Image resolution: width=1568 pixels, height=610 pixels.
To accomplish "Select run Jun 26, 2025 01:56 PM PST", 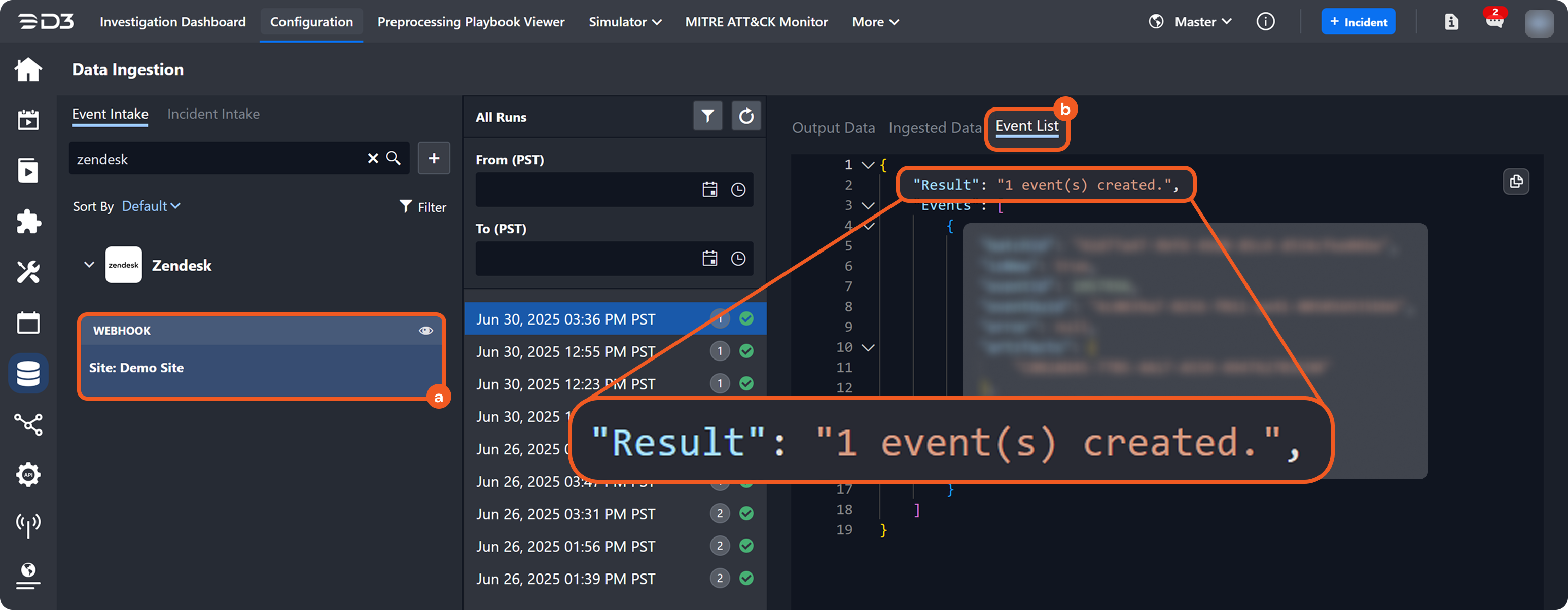I will pos(615,546).
